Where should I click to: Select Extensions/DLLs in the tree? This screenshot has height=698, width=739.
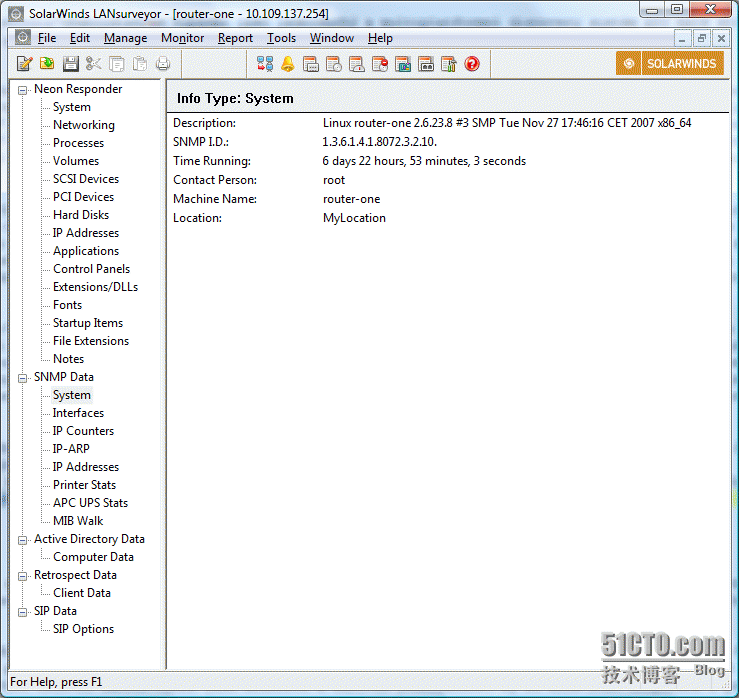point(96,287)
